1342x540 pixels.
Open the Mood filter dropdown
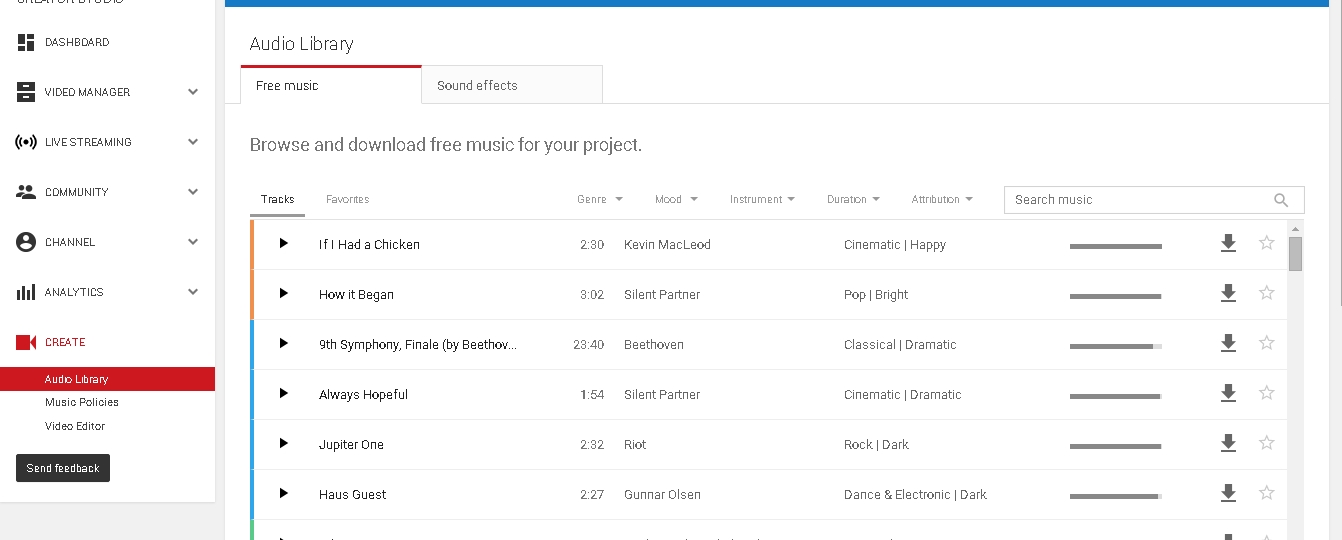coord(677,199)
